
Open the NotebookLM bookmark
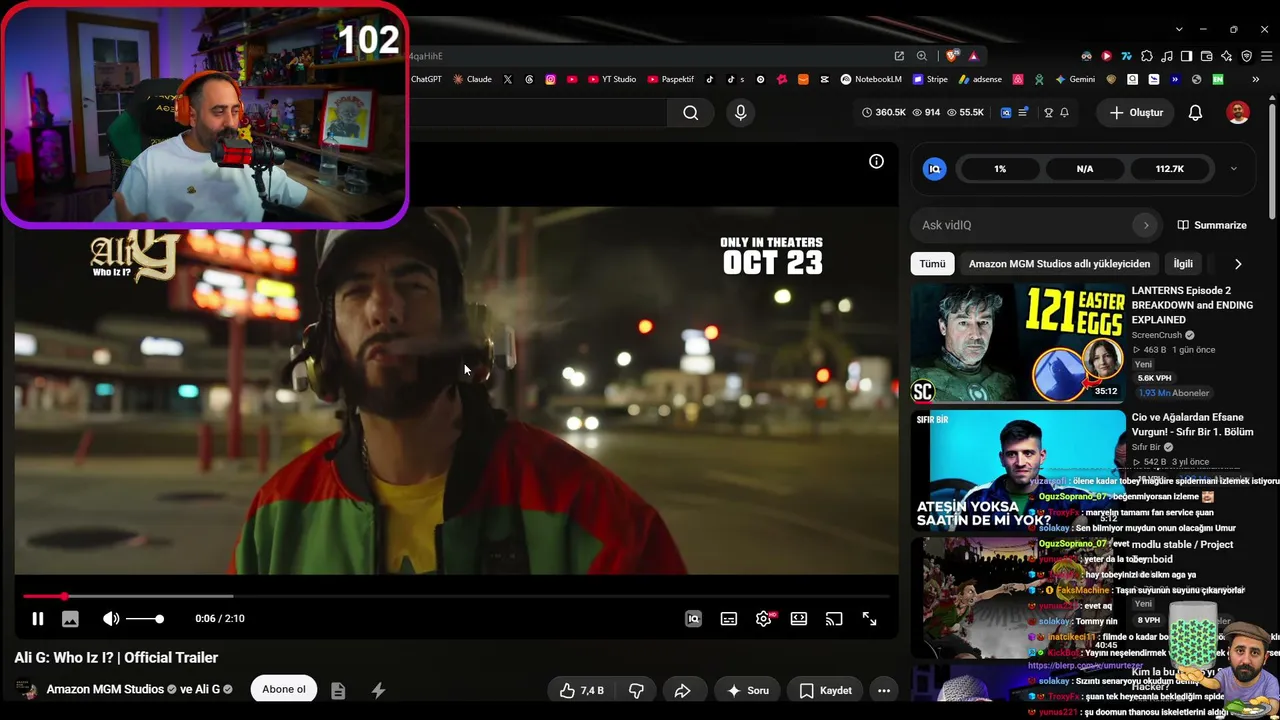(871, 79)
